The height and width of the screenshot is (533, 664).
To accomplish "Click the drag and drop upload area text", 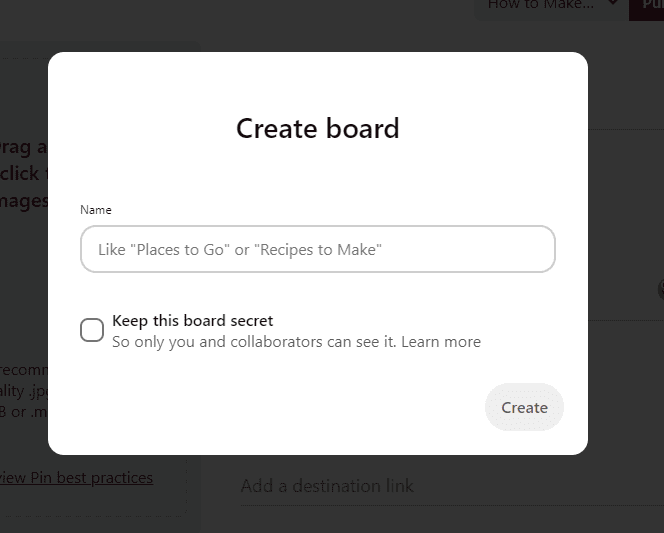I will [x=24, y=174].
